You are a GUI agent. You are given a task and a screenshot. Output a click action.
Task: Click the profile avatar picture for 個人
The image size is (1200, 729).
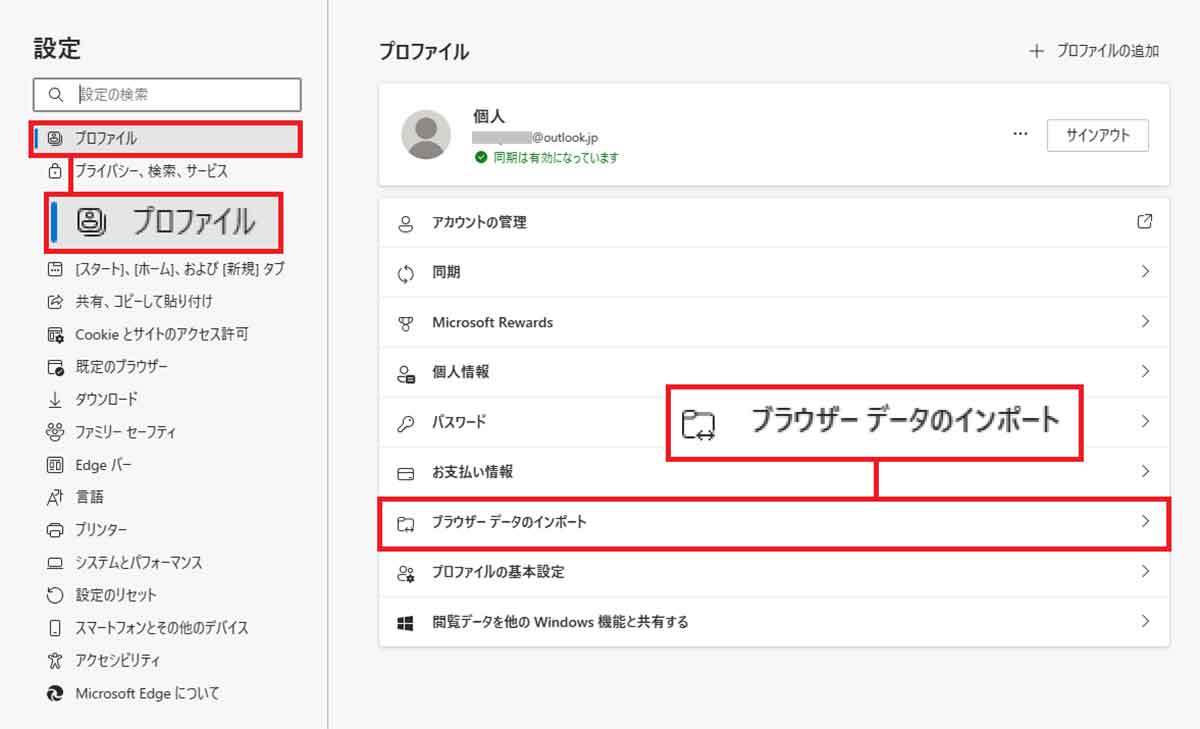426,135
